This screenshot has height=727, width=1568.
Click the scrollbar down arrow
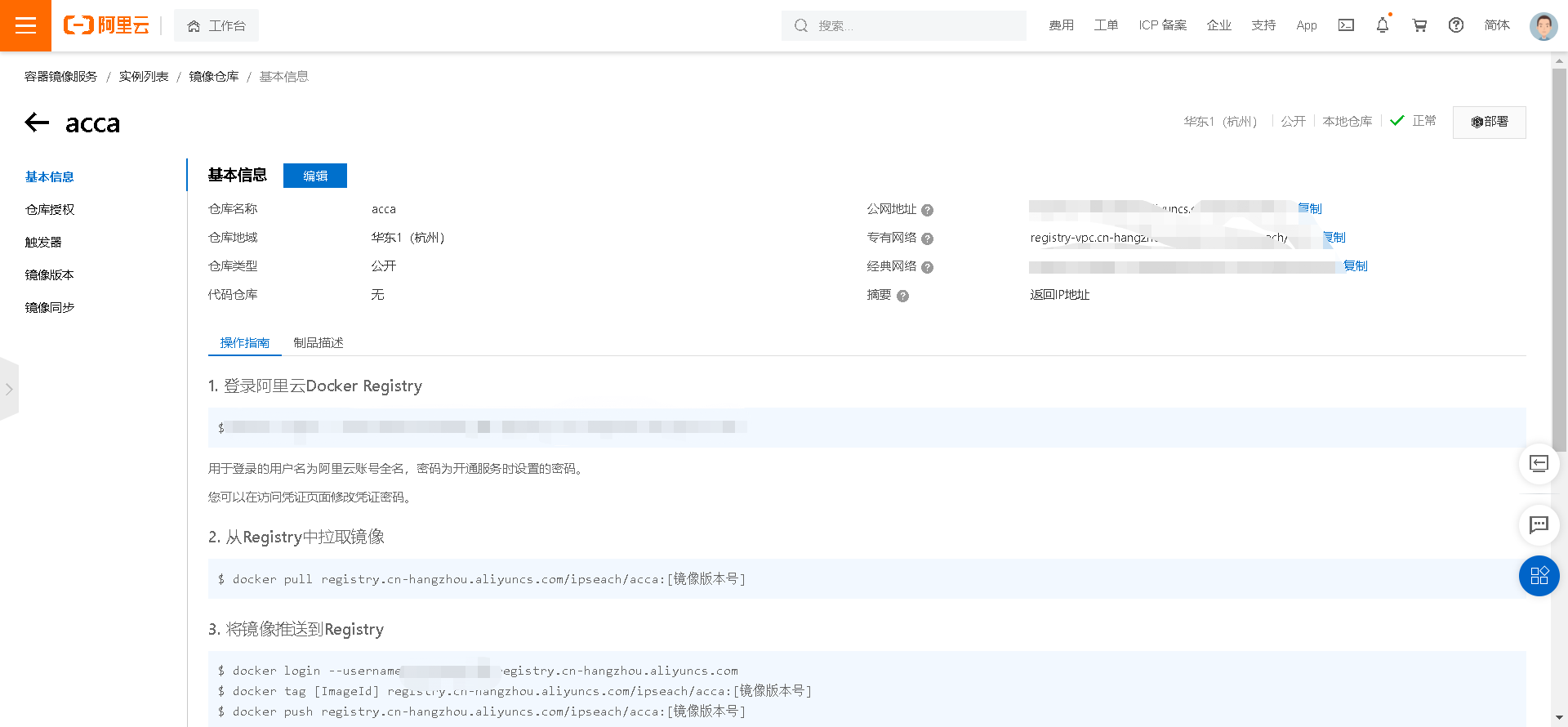(1560, 719)
